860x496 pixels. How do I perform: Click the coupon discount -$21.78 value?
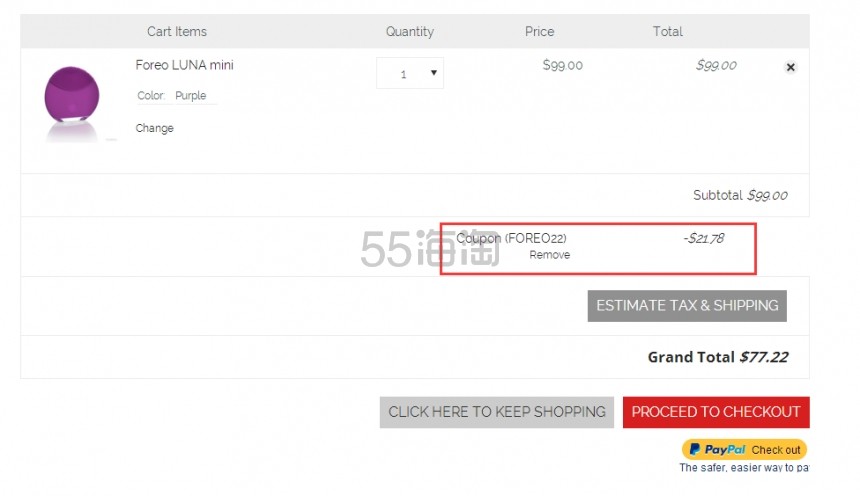(x=703, y=239)
